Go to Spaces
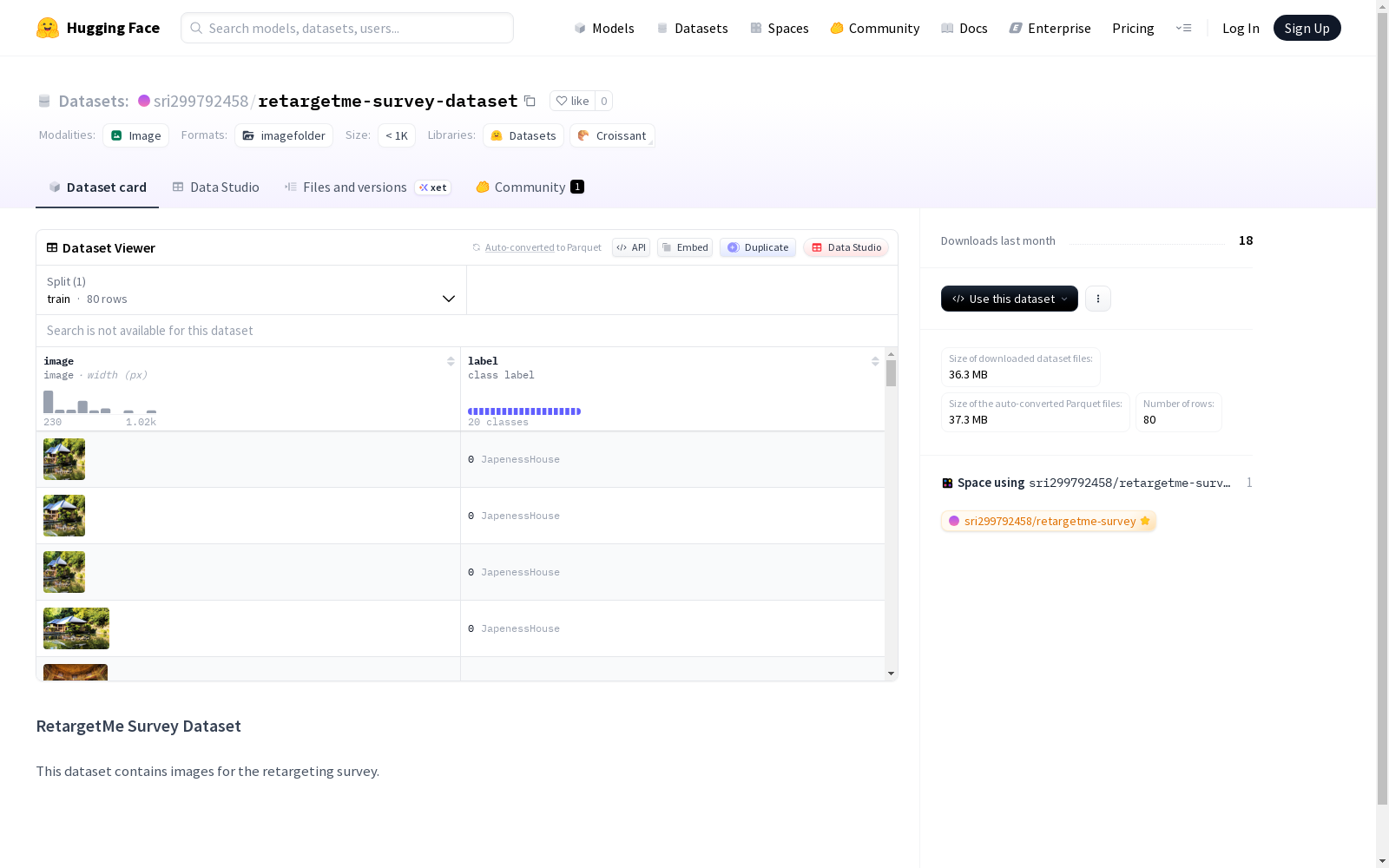Viewport: 1389px width, 868px height. coord(780,28)
